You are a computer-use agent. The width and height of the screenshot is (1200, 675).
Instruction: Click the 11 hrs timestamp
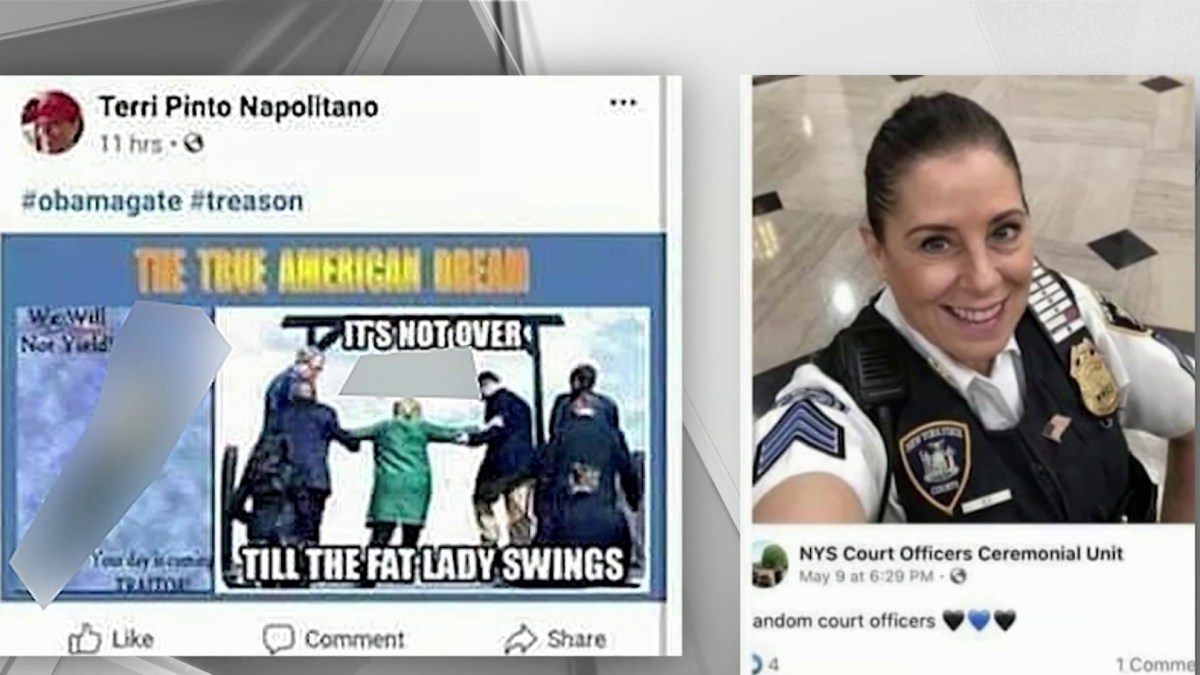(131, 144)
